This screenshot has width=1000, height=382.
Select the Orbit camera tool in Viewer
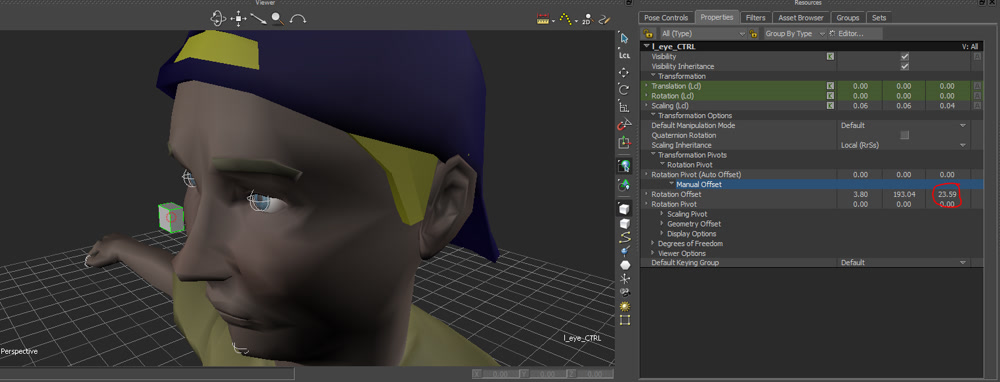tap(218, 18)
